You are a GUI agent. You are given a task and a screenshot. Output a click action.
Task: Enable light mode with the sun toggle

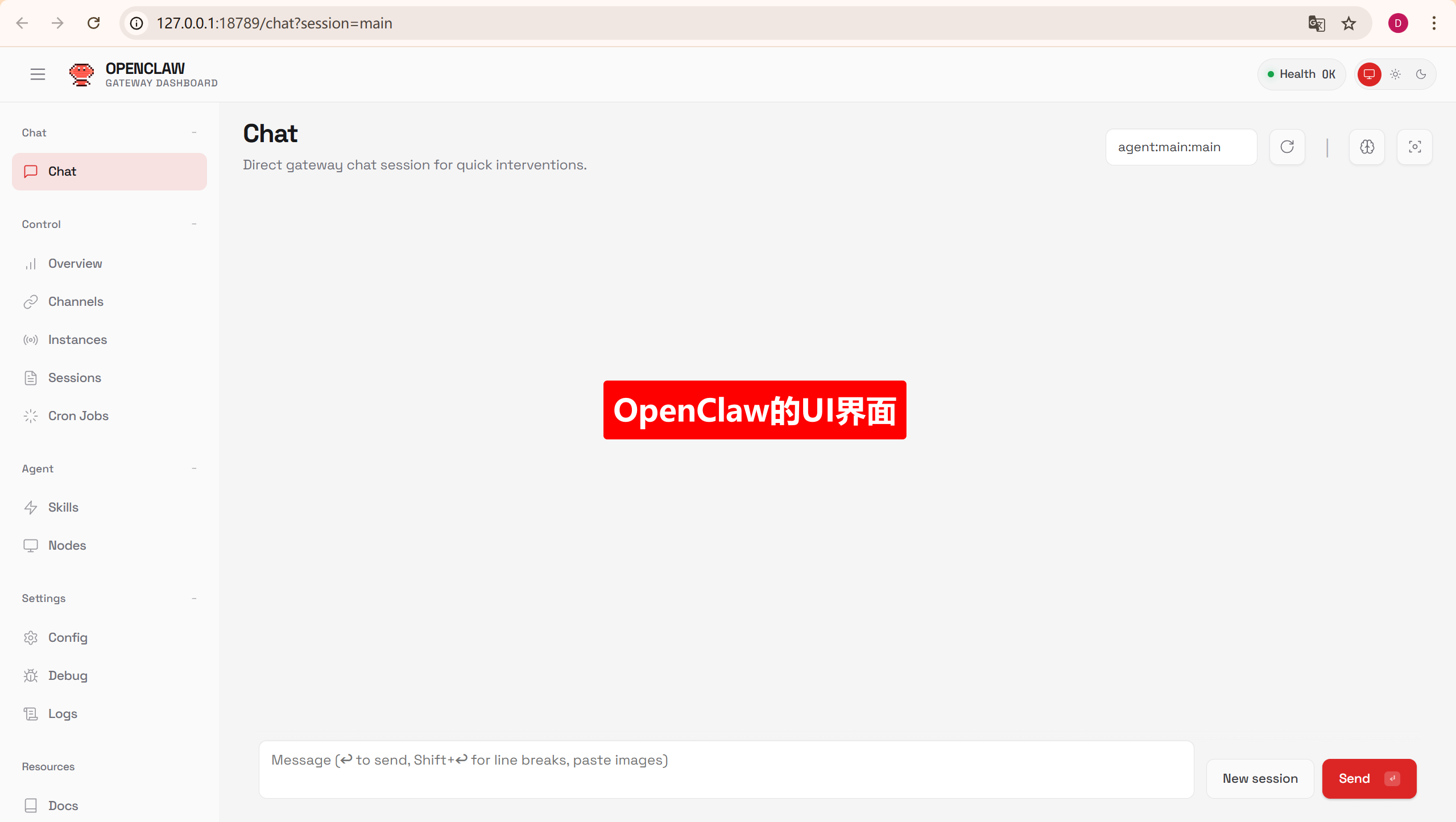click(1395, 74)
